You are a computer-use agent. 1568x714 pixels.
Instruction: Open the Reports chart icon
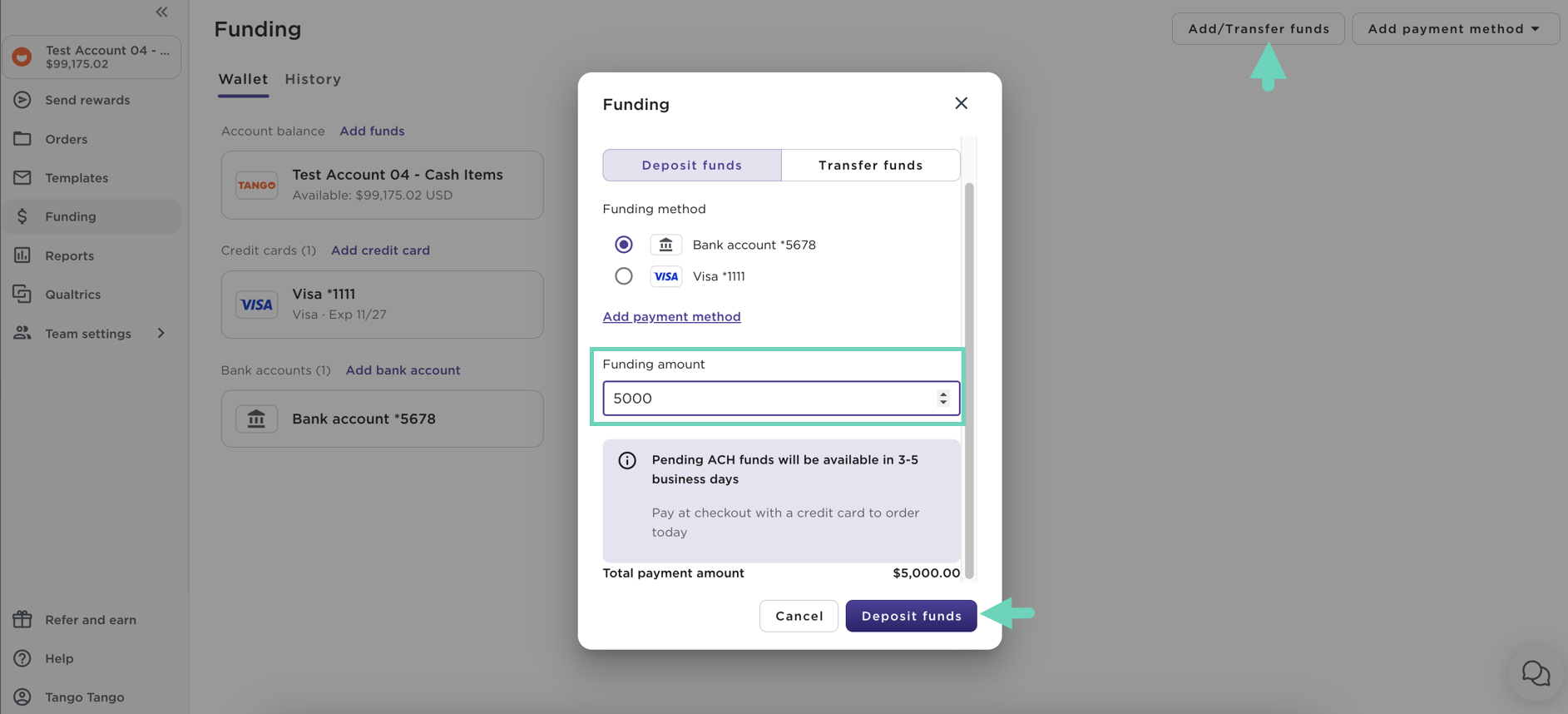[22, 255]
